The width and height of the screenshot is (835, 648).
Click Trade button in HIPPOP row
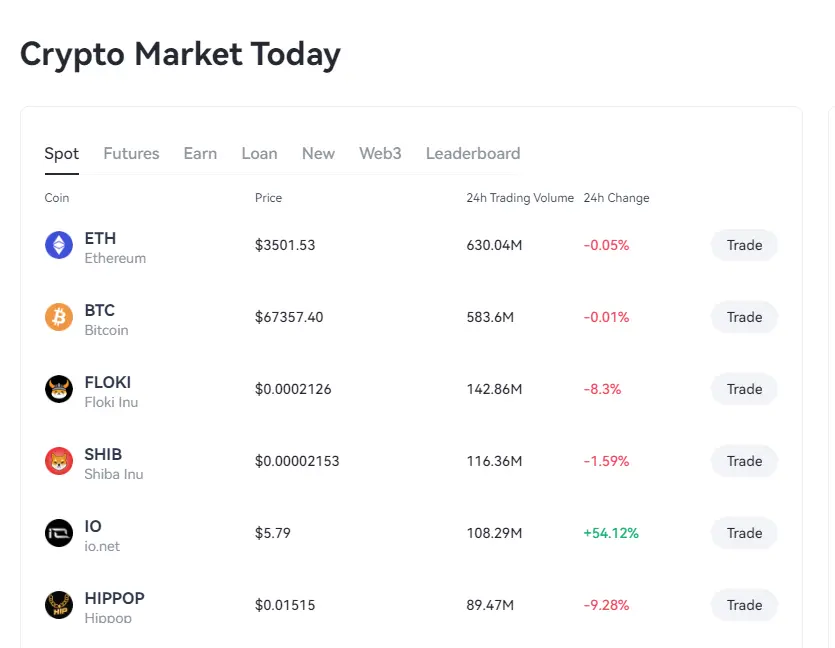click(x=744, y=605)
